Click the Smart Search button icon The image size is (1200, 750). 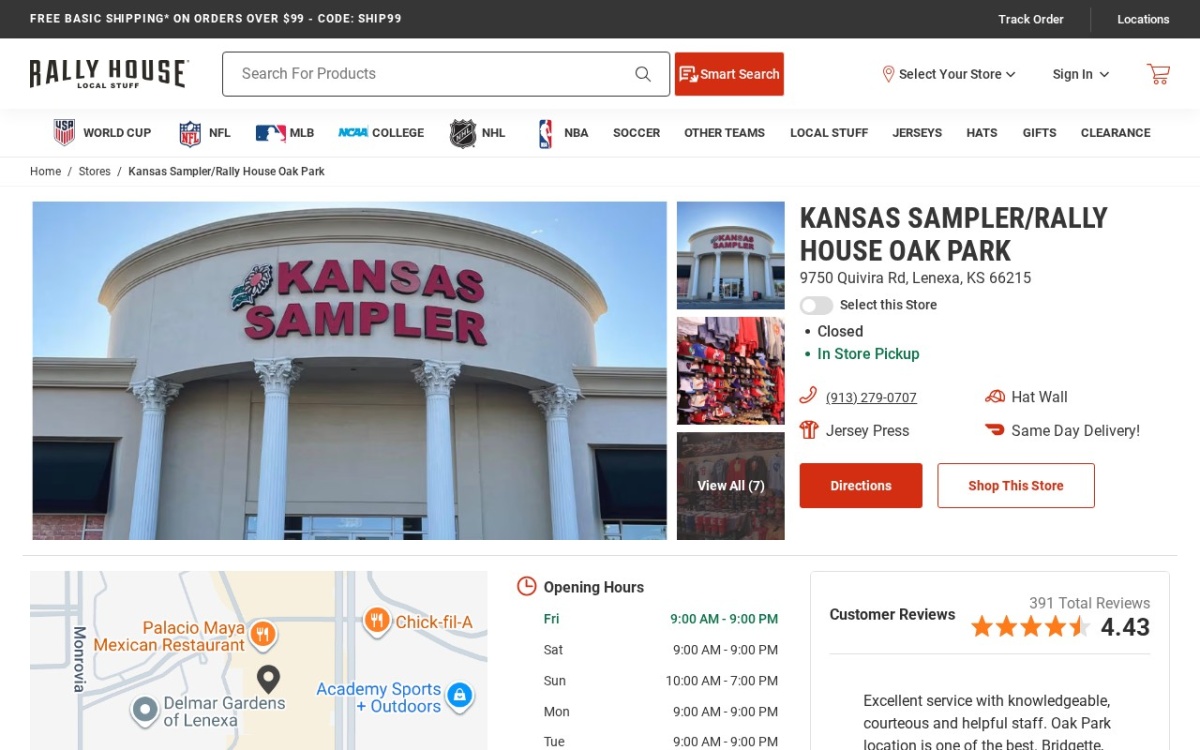pos(688,74)
